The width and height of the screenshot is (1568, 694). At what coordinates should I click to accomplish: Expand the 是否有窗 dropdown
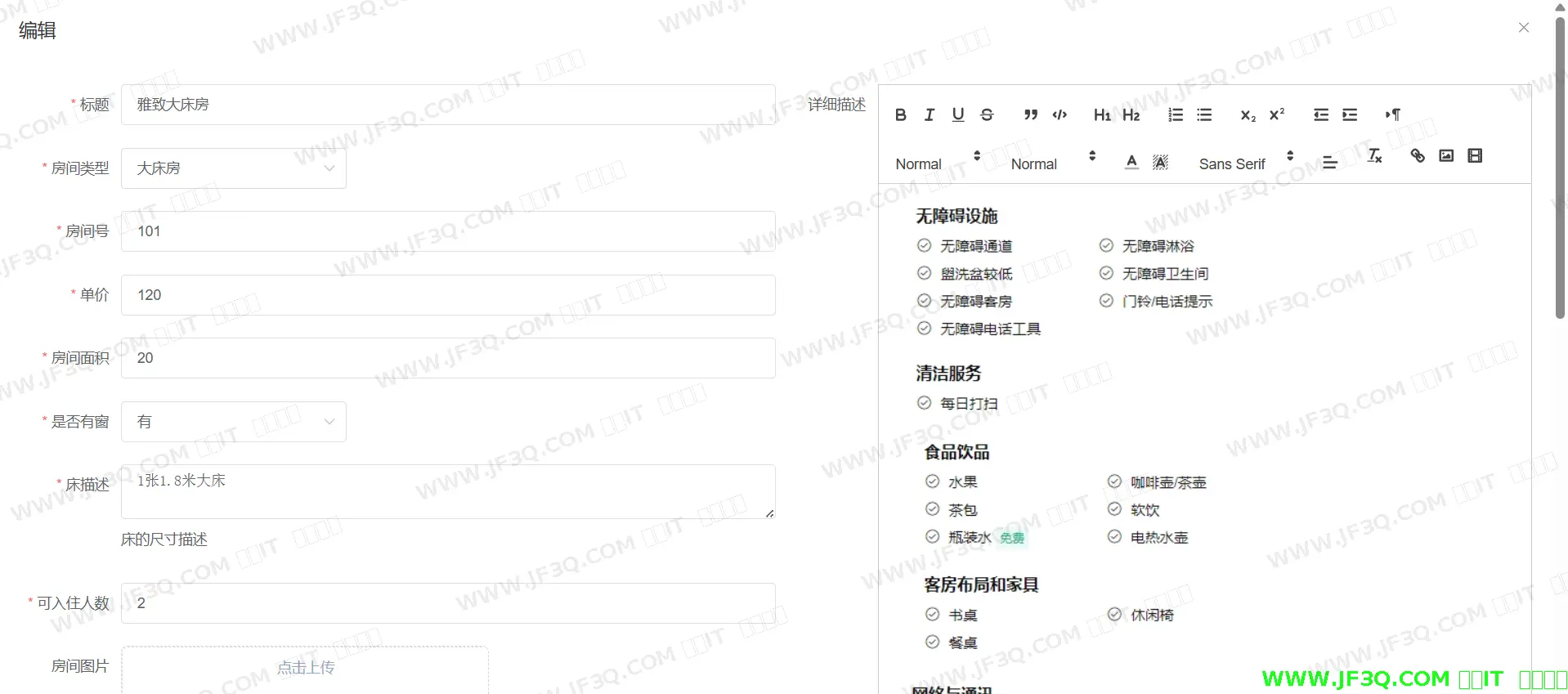(234, 422)
